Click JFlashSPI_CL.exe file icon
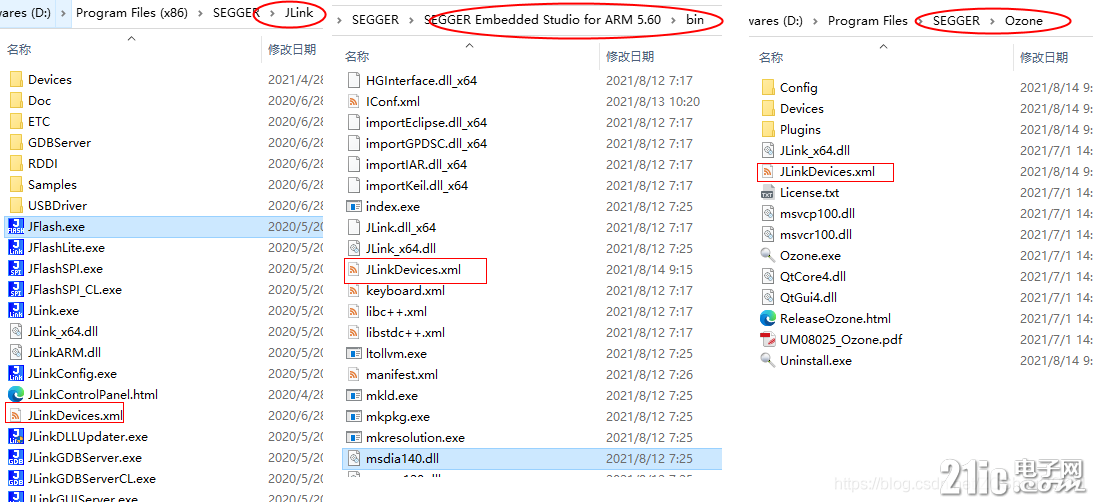This screenshot has width=1094, height=502. coord(15,289)
